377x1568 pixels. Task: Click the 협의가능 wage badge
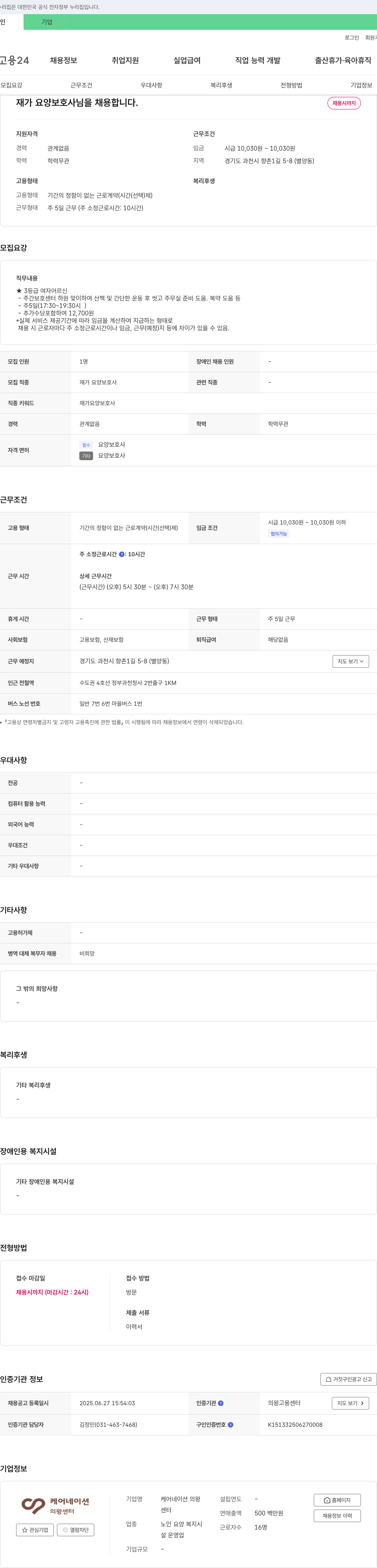[x=279, y=534]
